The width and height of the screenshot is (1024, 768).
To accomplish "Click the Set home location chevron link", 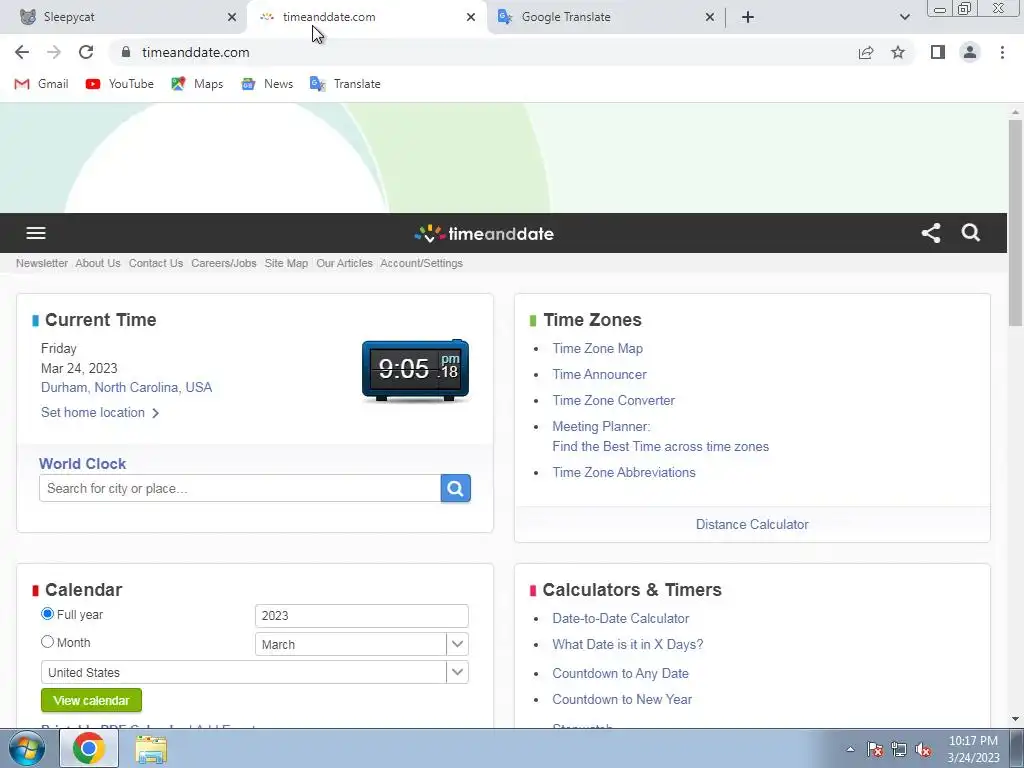I will pyautogui.click(x=100, y=413).
